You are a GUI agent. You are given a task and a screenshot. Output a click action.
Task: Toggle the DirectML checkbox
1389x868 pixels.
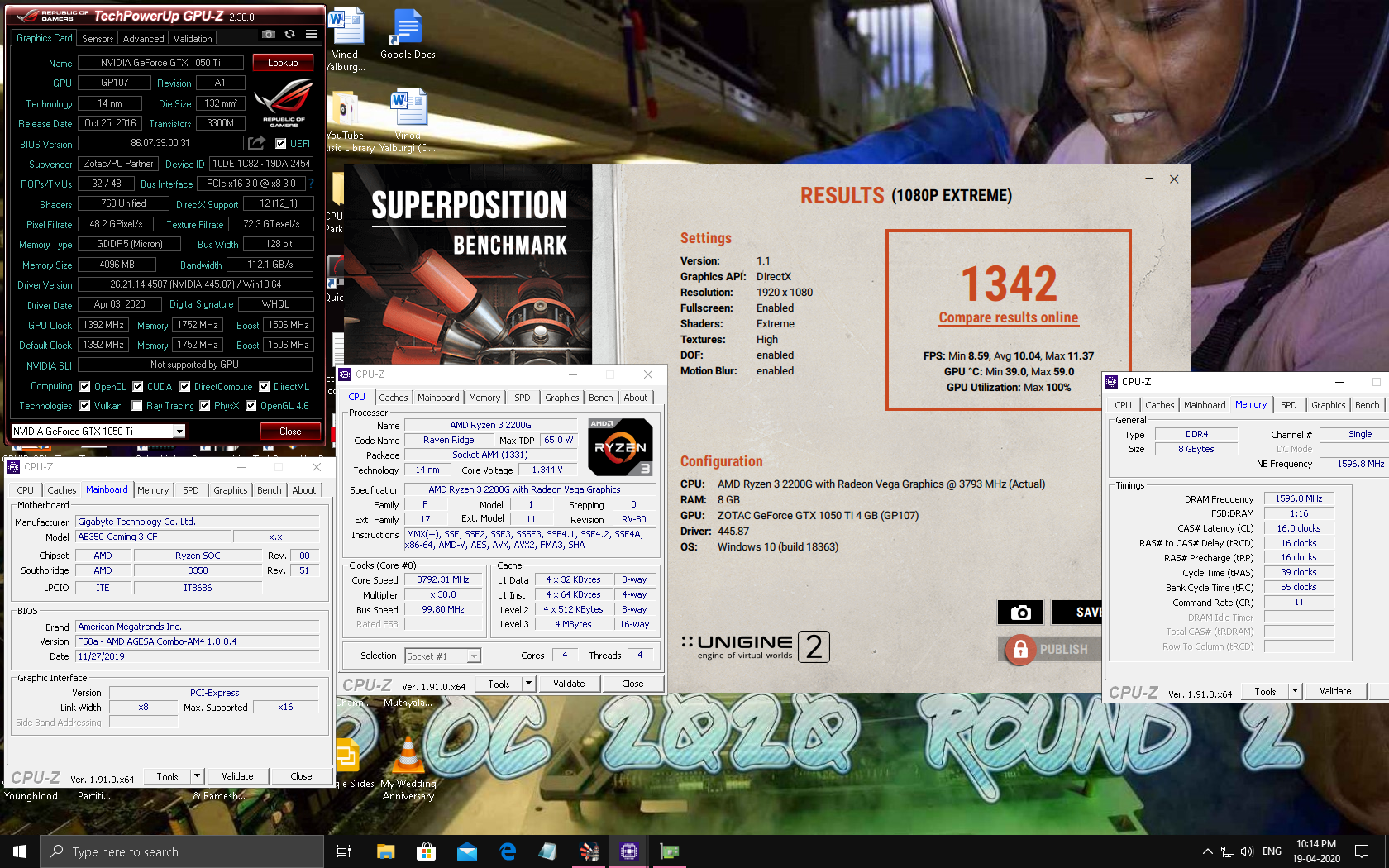(x=264, y=386)
